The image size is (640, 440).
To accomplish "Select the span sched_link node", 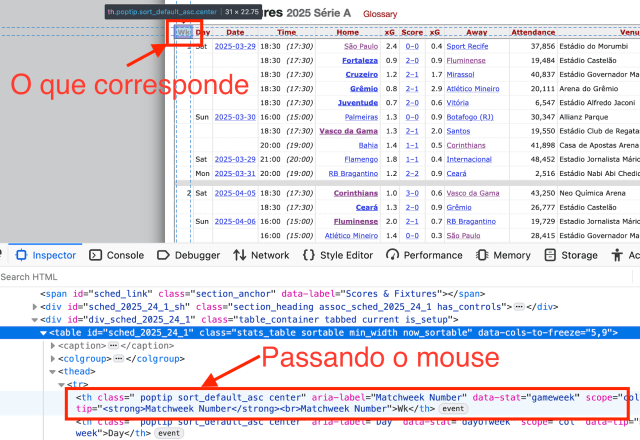I will (x=262, y=293).
